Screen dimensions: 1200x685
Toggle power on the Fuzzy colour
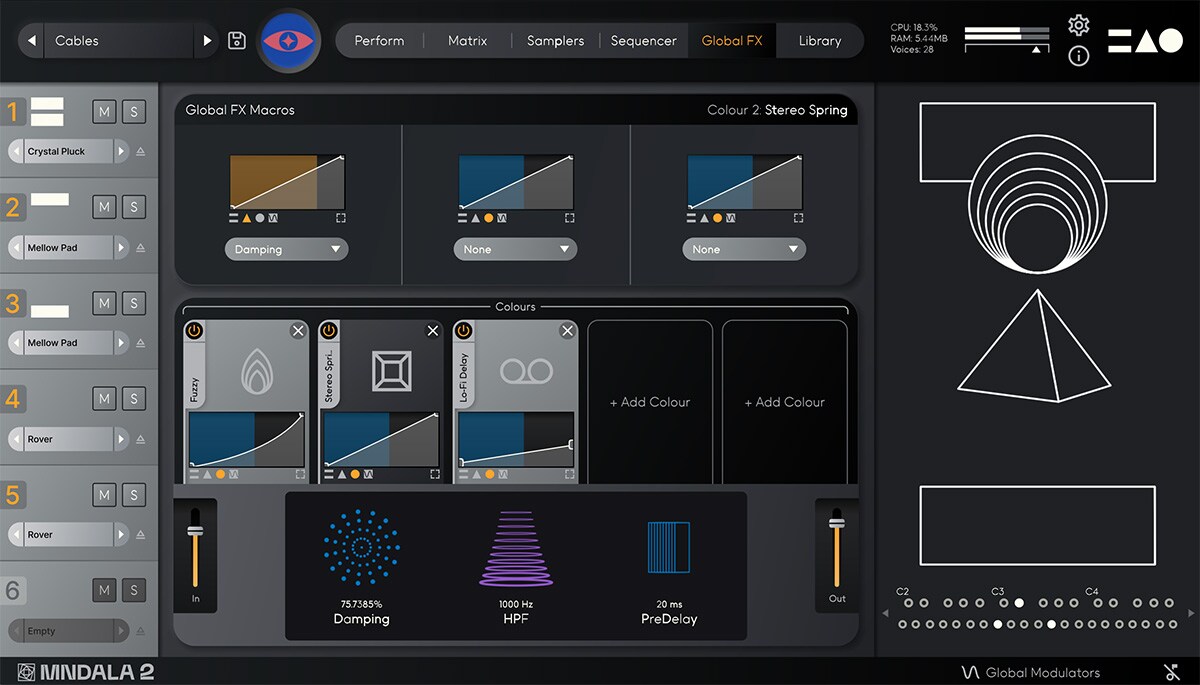tap(195, 330)
